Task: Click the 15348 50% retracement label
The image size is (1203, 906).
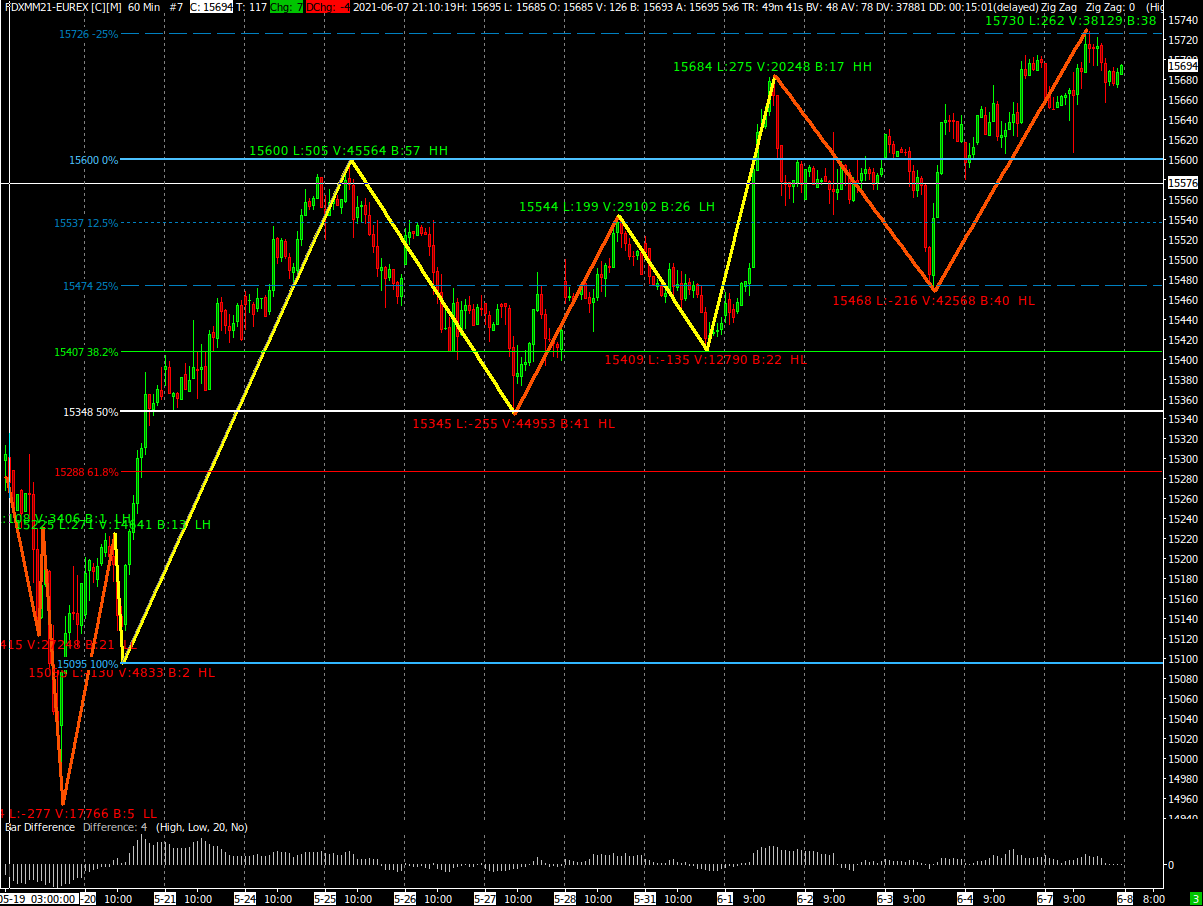Action: coord(90,412)
